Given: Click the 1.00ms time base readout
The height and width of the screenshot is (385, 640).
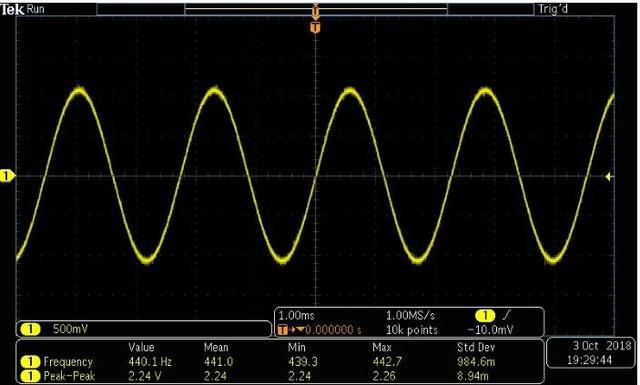Looking at the screenshot, I should (296, 315).
